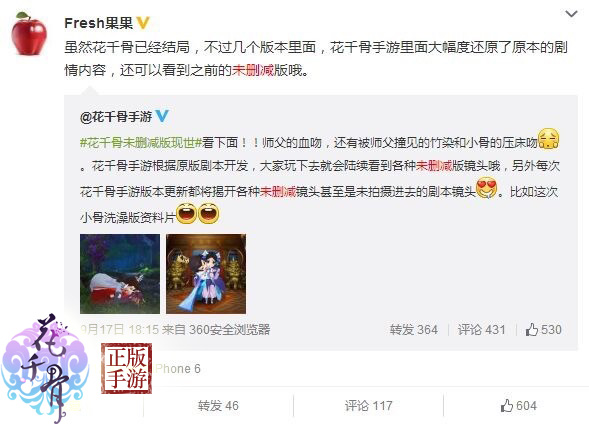Click the red 正版手游 seal stamp
The height and width of the screenshot is (424, 589).
126,368
